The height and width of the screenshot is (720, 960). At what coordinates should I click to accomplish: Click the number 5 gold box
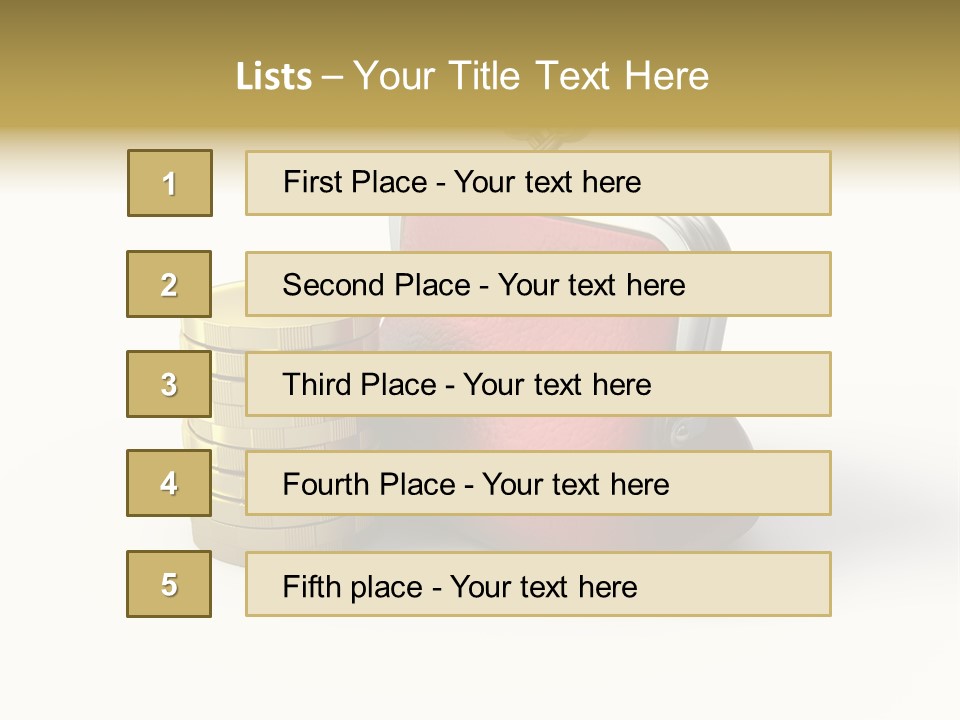169,584
